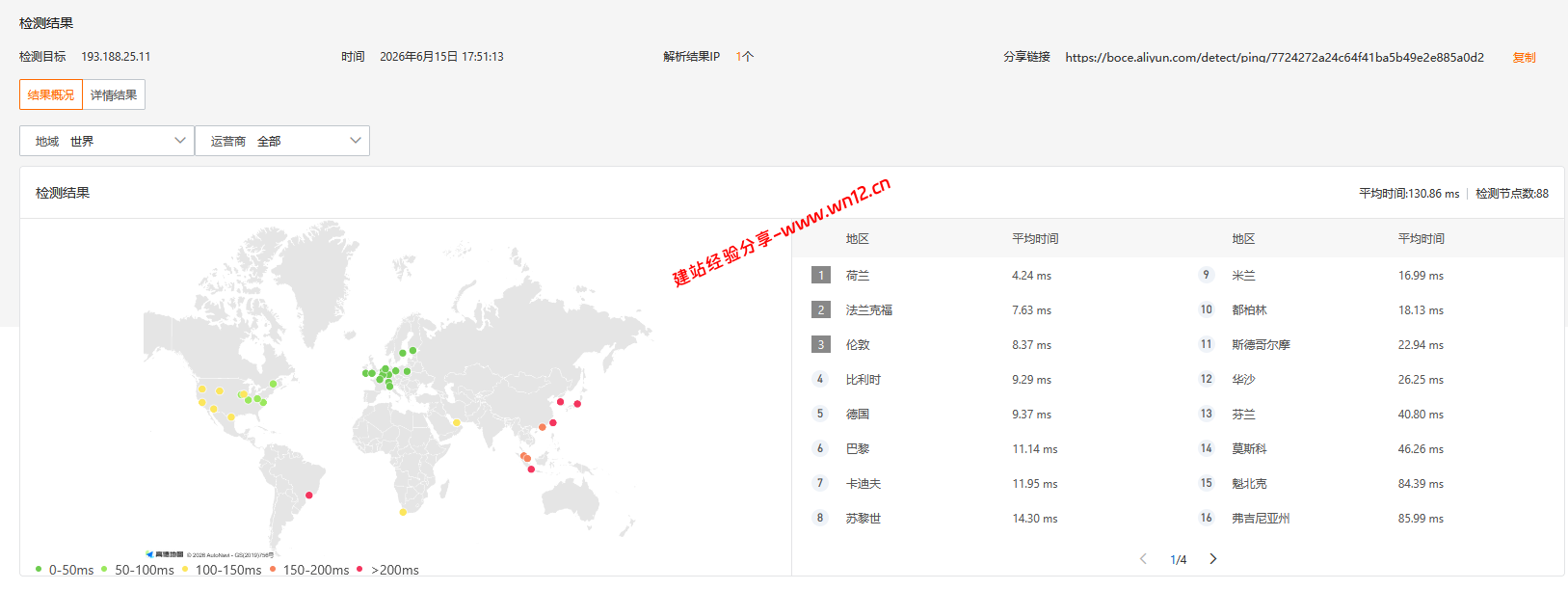The image size is (1568, 590).
Task: Click the 都柏林 region name
Action: point(1249,310)
